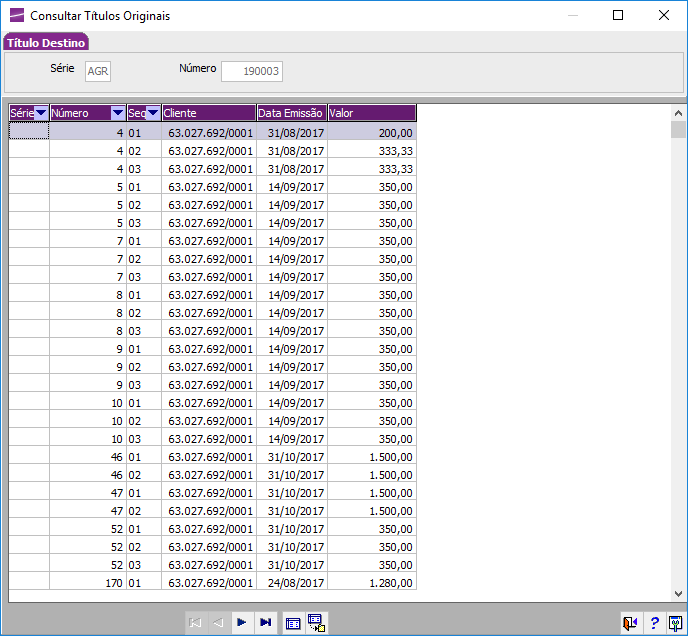The height and width of the screenshot is (636, 688).
Task: Click the Número field showing 190003
Action: 252,71
